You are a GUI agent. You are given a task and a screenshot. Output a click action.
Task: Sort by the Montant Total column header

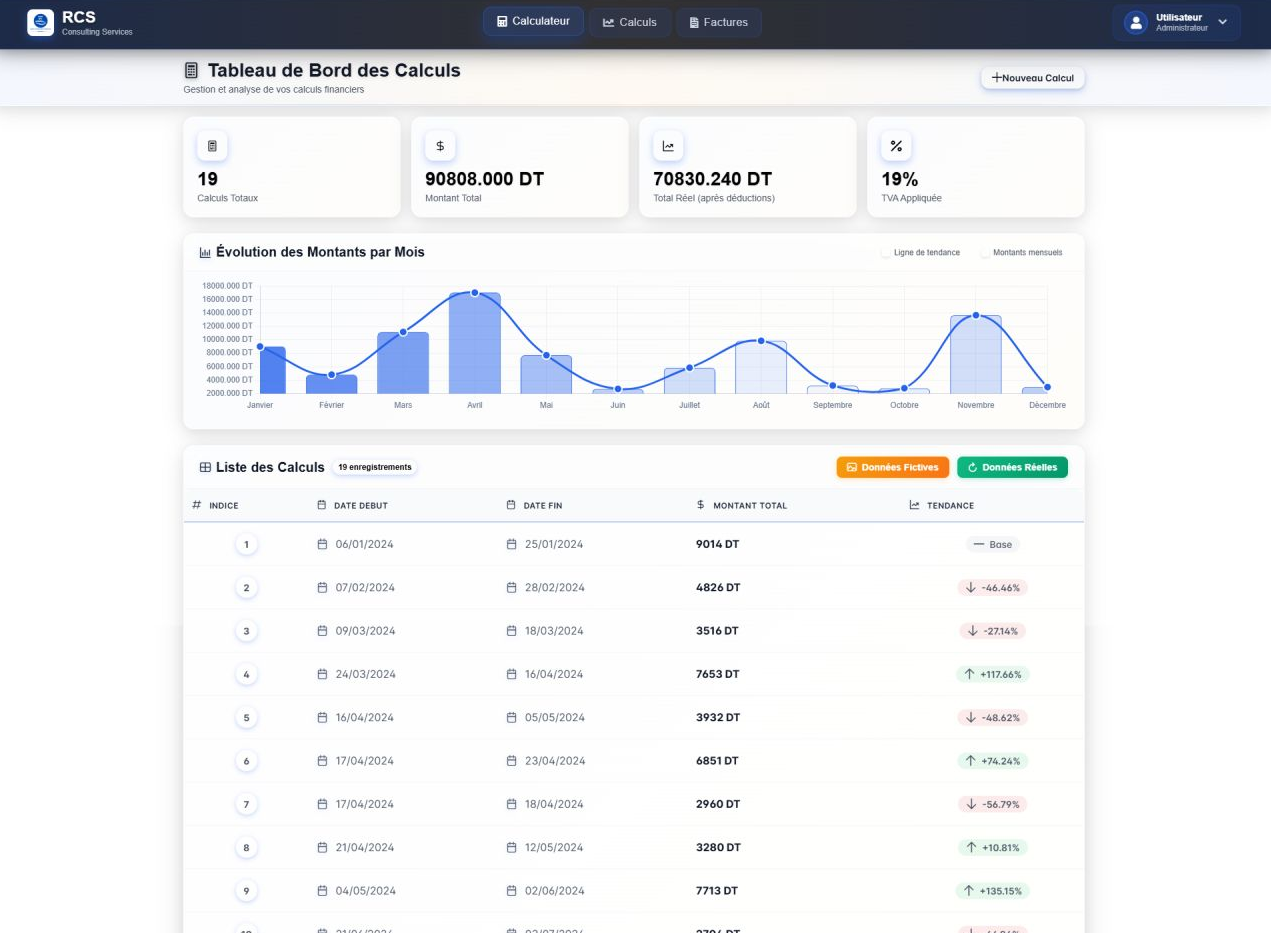point(749,506)
